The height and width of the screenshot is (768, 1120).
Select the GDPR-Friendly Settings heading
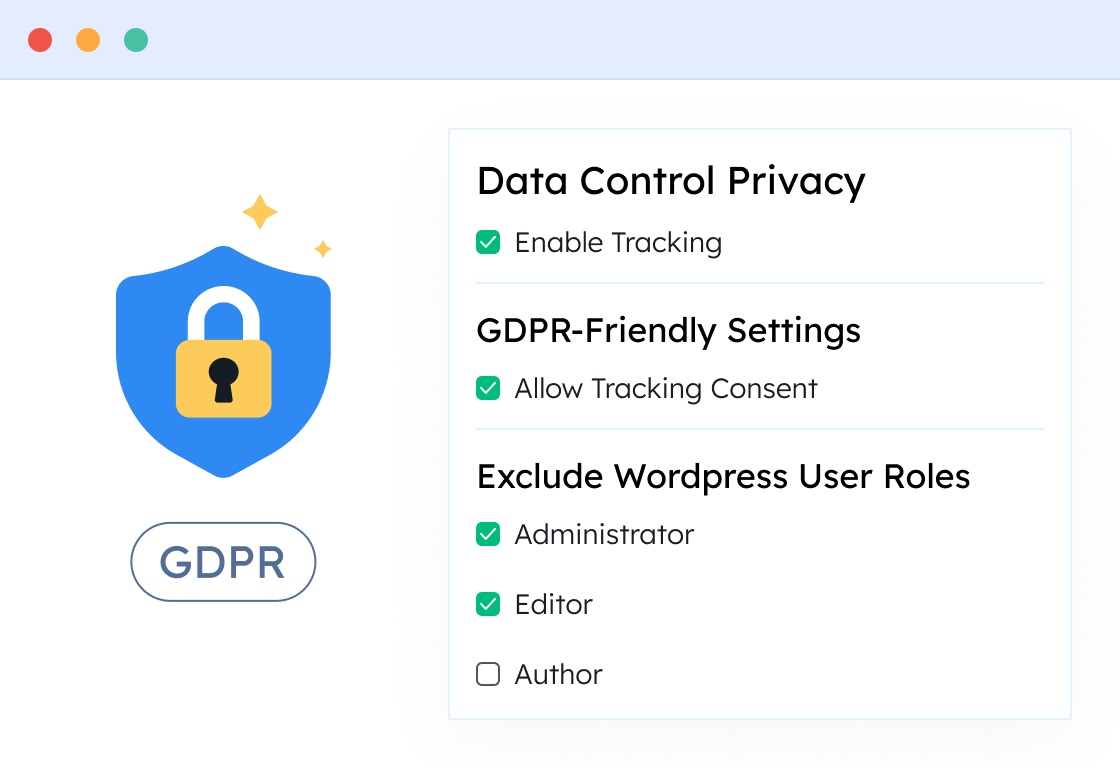pyautogui.click(x=668, y=330)
